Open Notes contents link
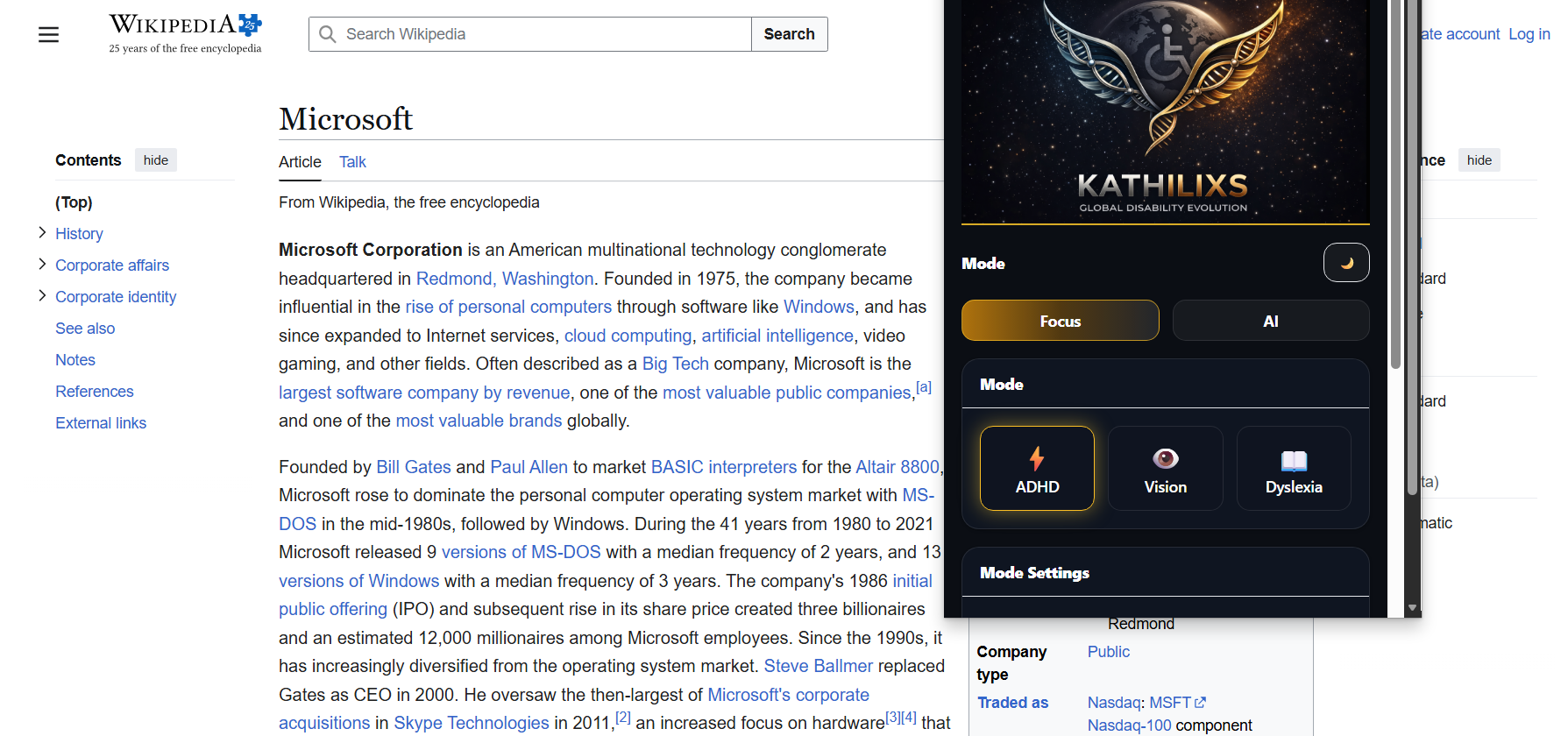Image resolution: width=1568 pixels, height=736 pixels. [x=75, y=360]
